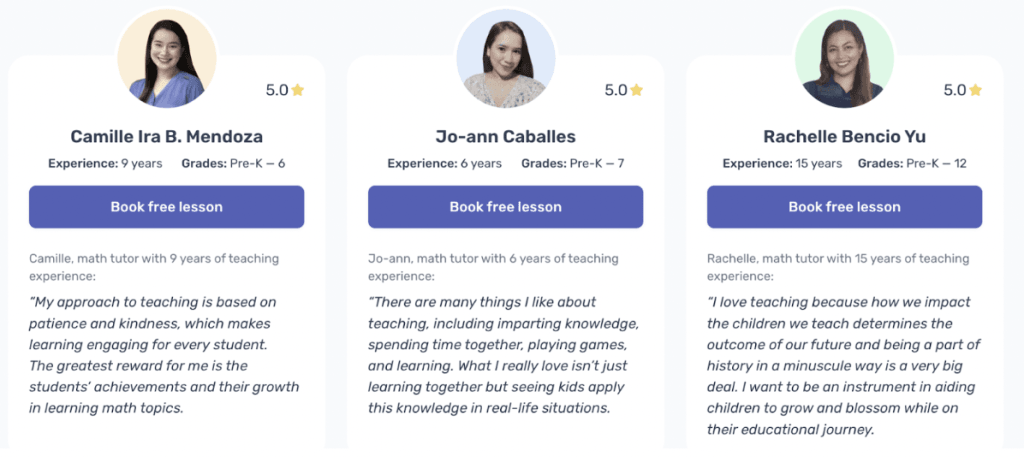Book free lesson with Camille
This screenshot has height=457, width=1024.
point(167,207)
